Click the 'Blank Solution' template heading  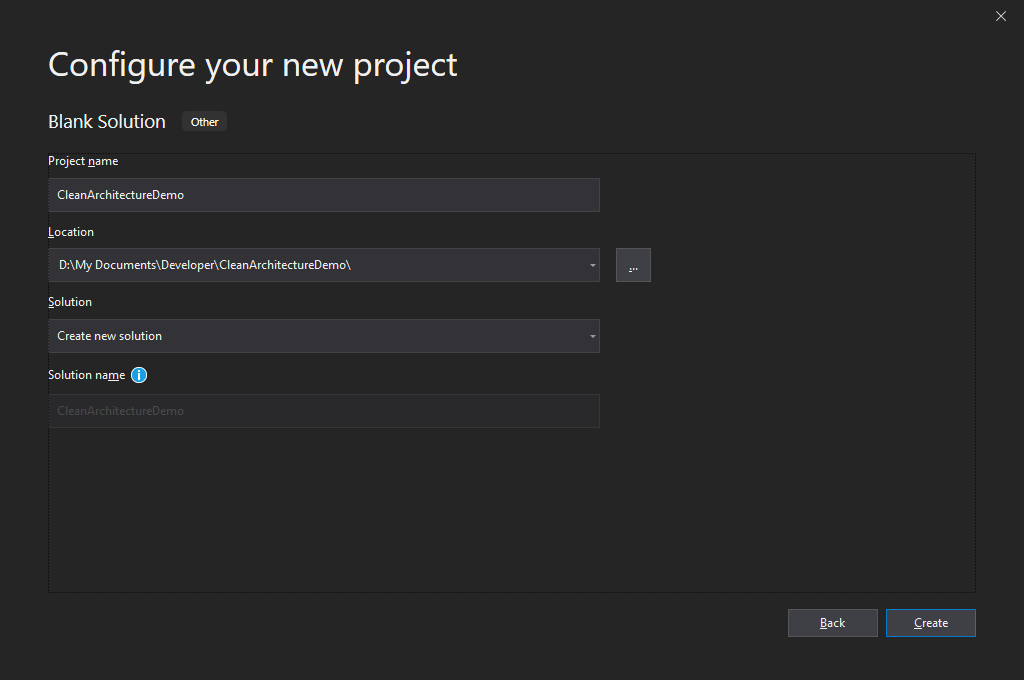[107, 122]
